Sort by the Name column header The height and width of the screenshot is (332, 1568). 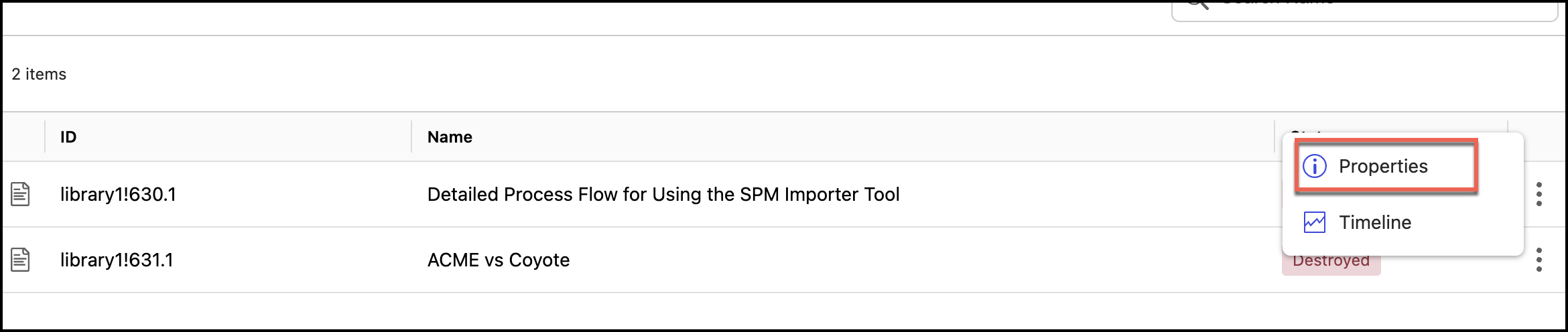(x=450, y=137)
